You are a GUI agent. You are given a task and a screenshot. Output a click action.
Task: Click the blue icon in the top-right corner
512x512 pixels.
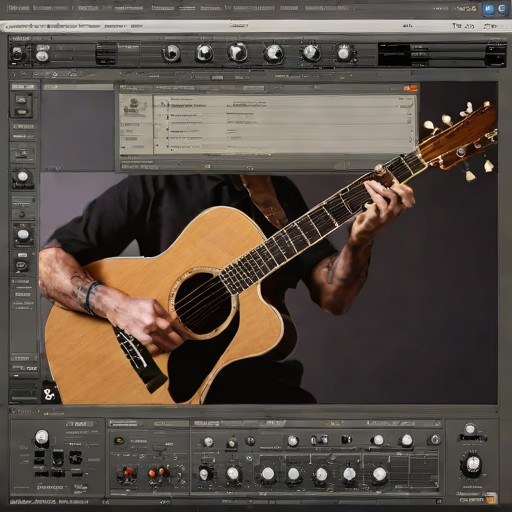pyautogui.click(x=488, y=9)
